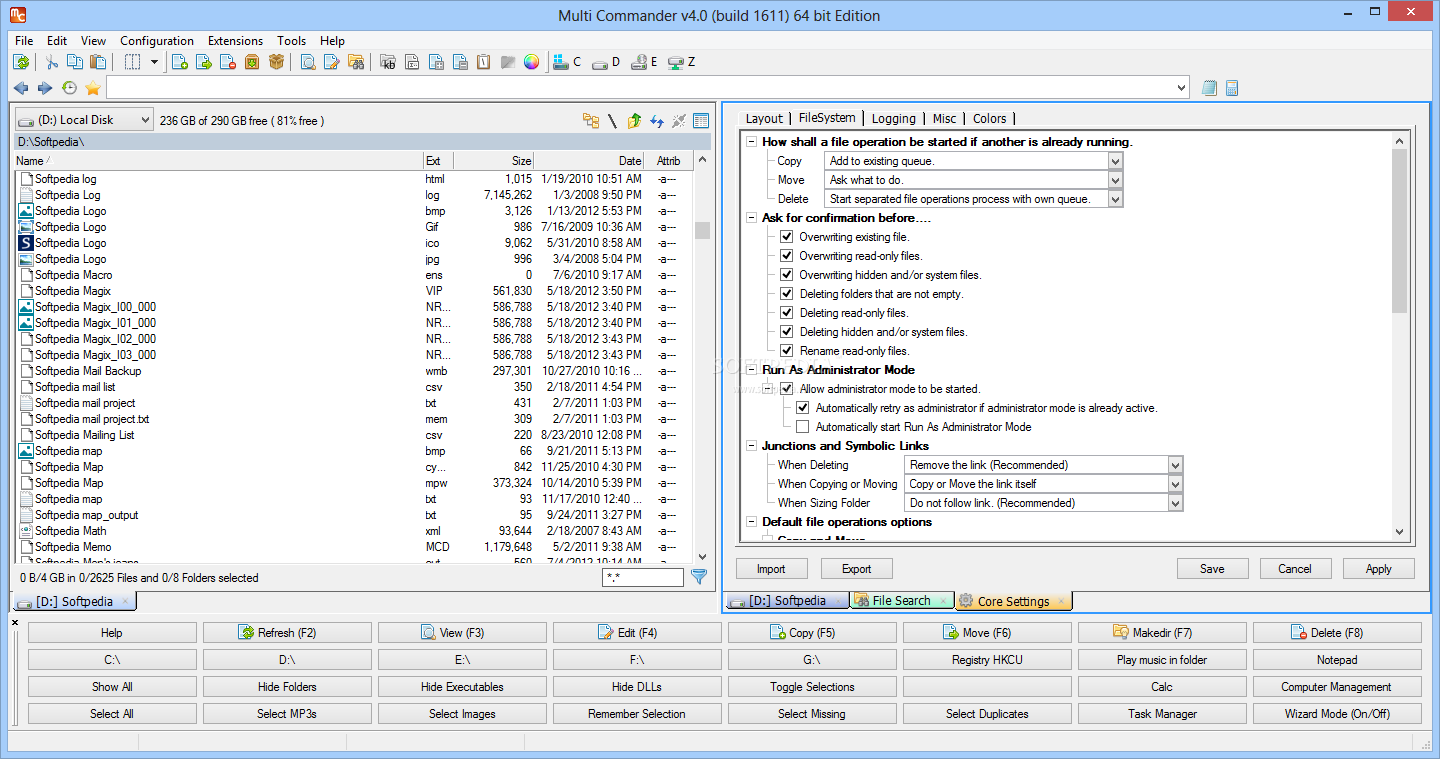Collapse Ask for confirmation before section
Image resolution: width=1440 pixels, height=759 pixels.
click(752, 218)
